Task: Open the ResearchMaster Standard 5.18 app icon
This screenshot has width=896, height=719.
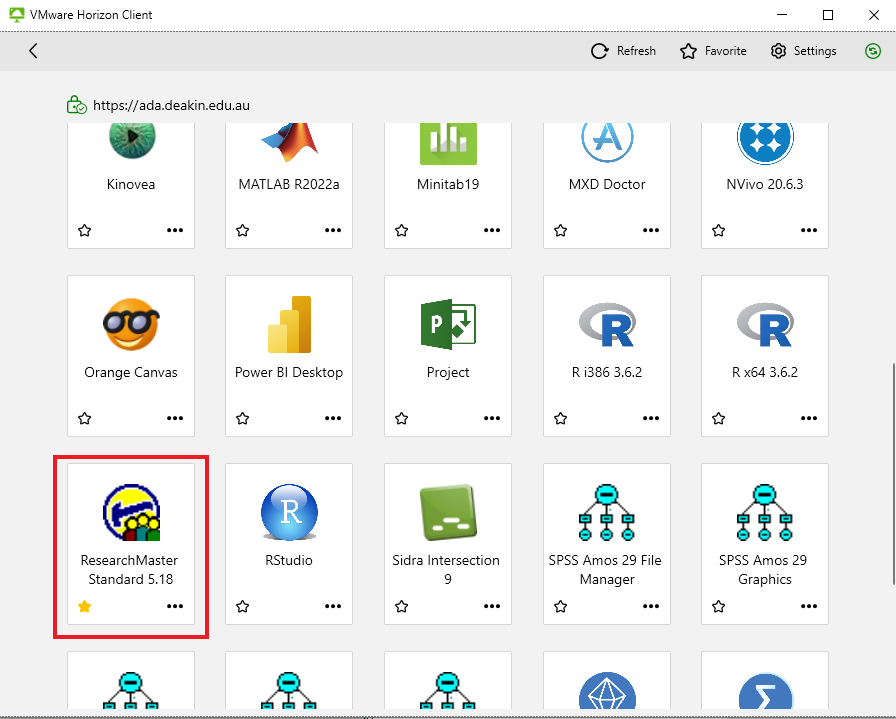Action: point(131,512)
